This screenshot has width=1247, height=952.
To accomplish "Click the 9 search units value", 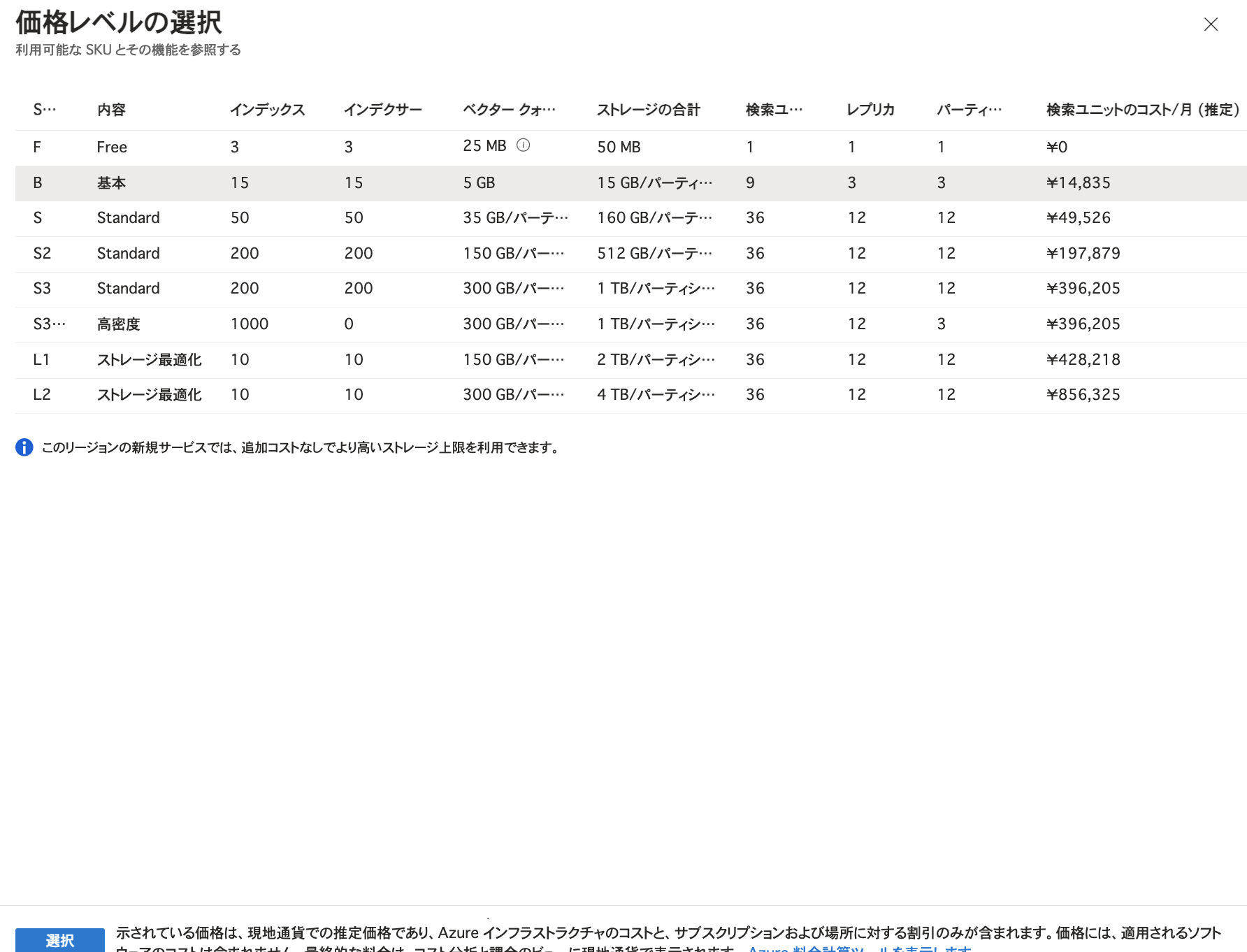I will click(750, 183).
